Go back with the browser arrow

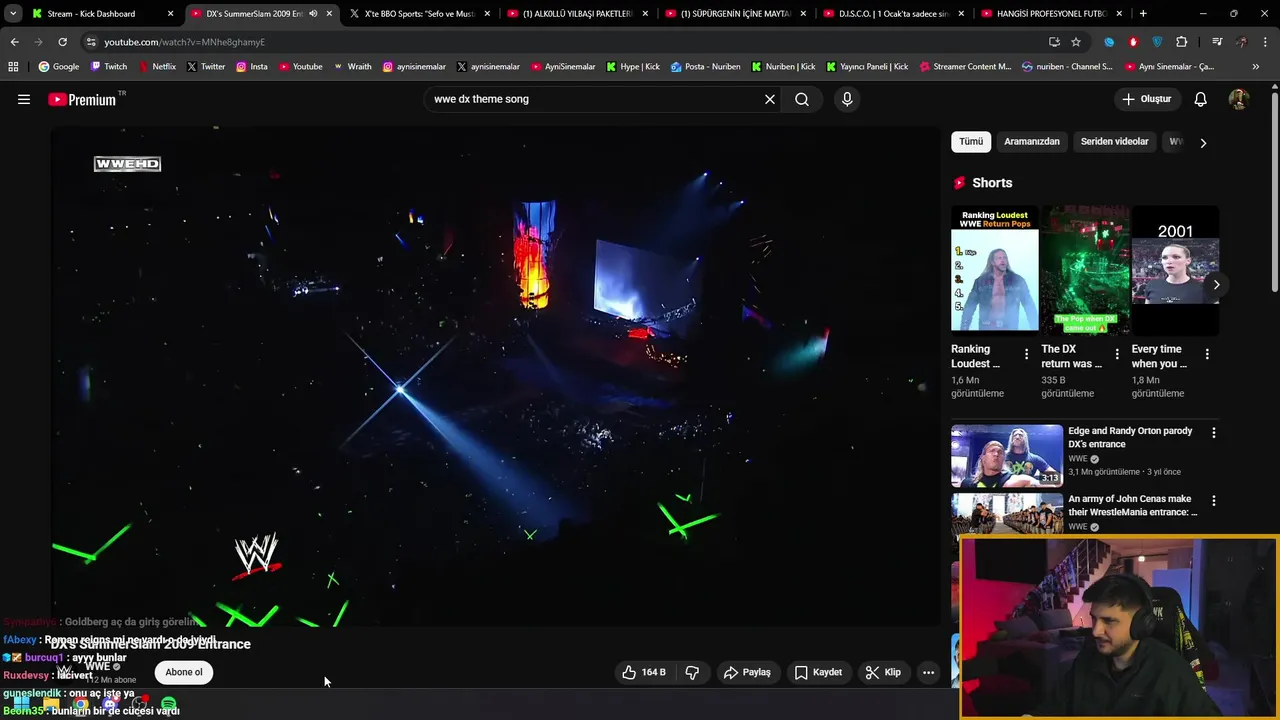point(14,42)
